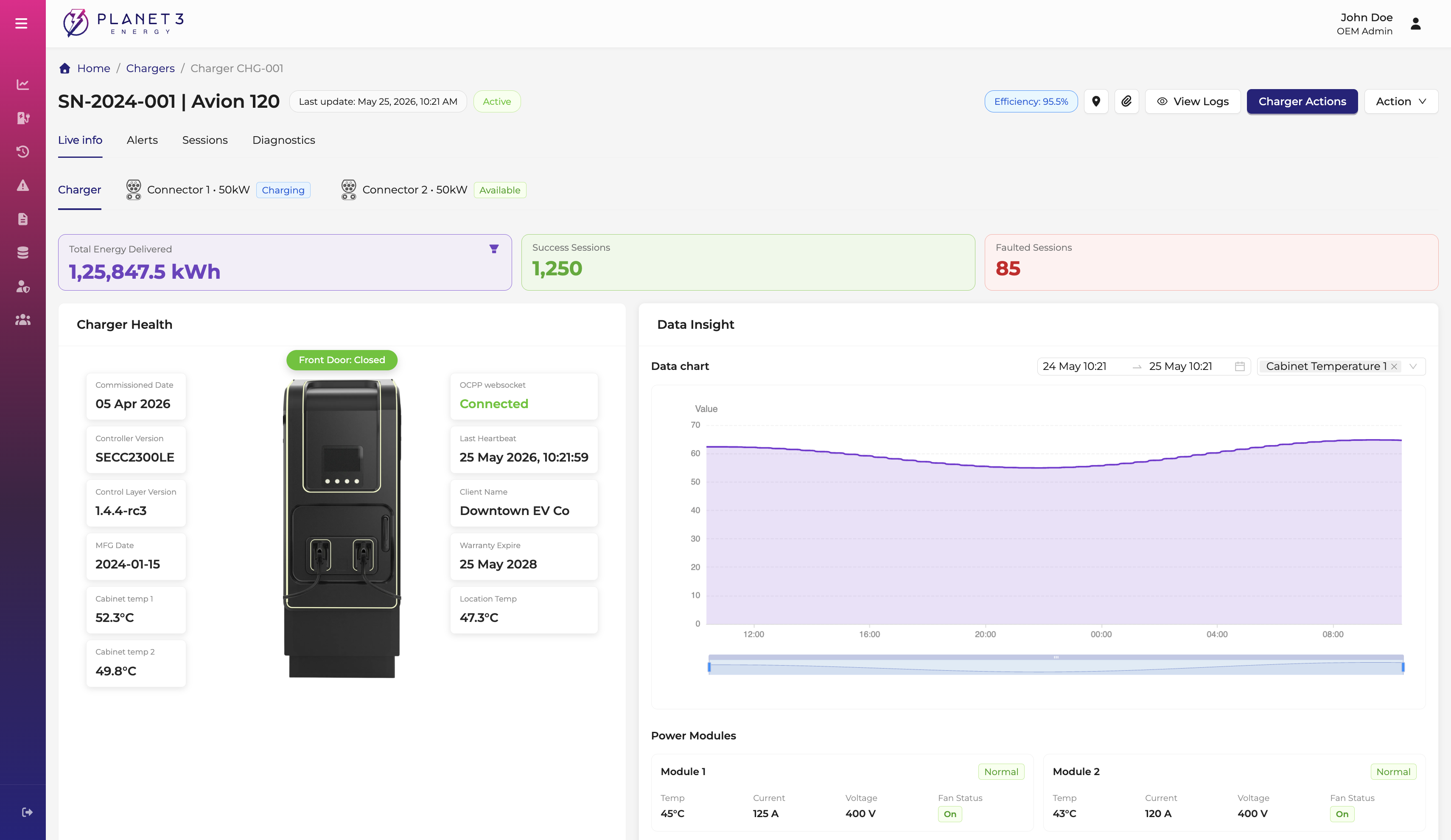Viewport: 1451px width, 840px height.
Task: Filter Total Energy Delivered with funnel icon
Action: [493, 249]
